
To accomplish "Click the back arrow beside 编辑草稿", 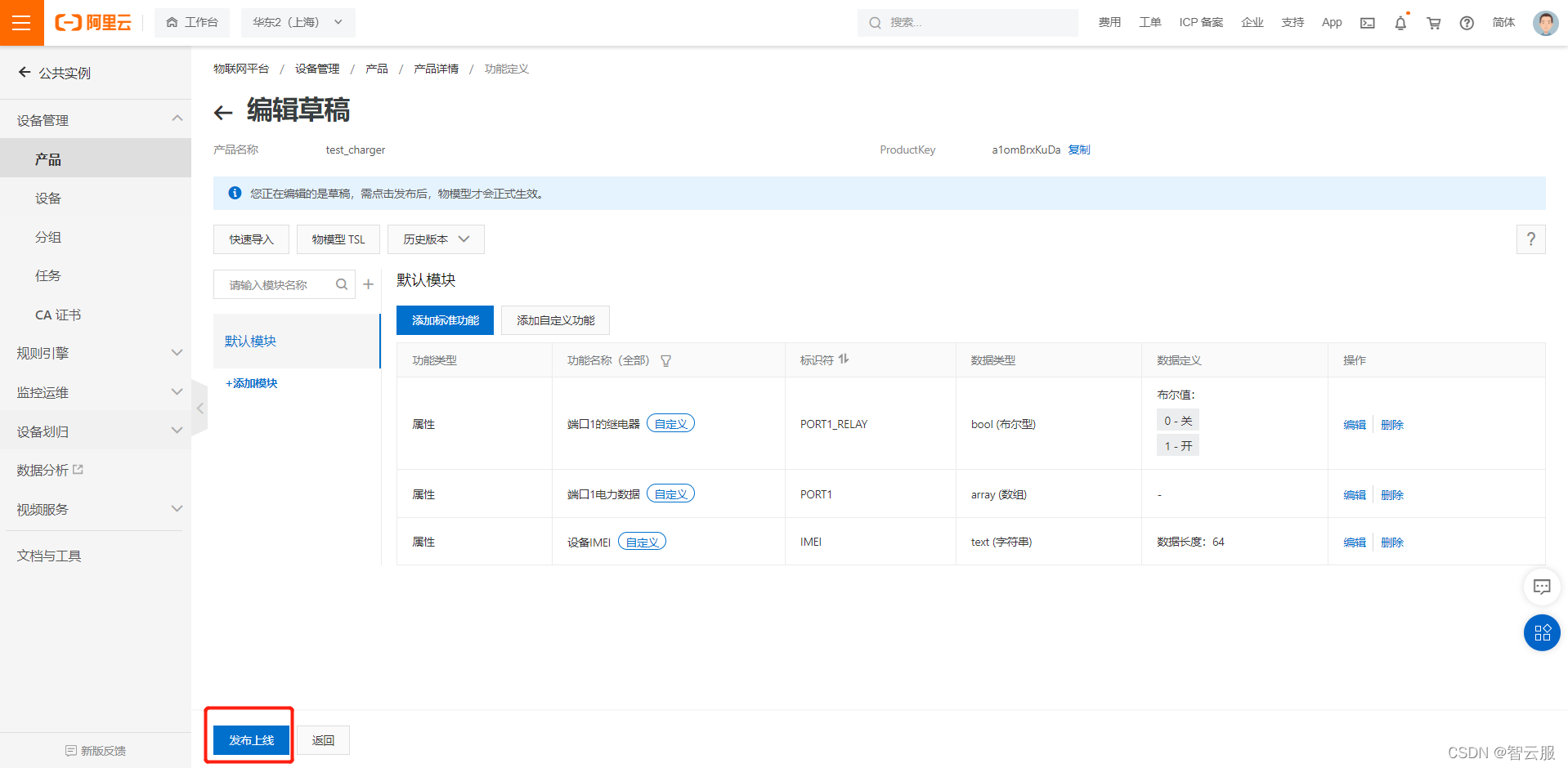I will click(223, 112).
